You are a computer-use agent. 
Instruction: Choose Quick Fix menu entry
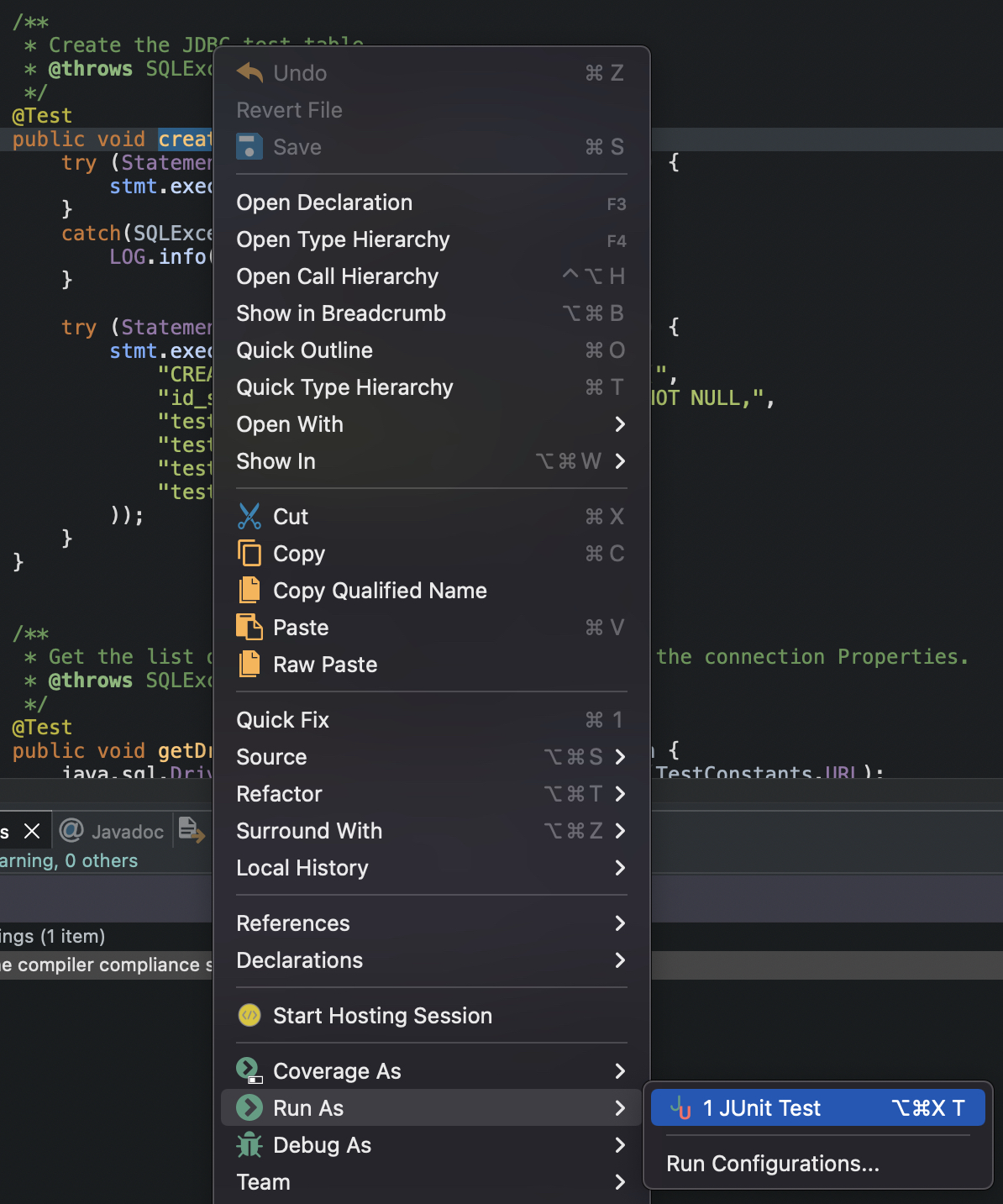pos(432,720)
